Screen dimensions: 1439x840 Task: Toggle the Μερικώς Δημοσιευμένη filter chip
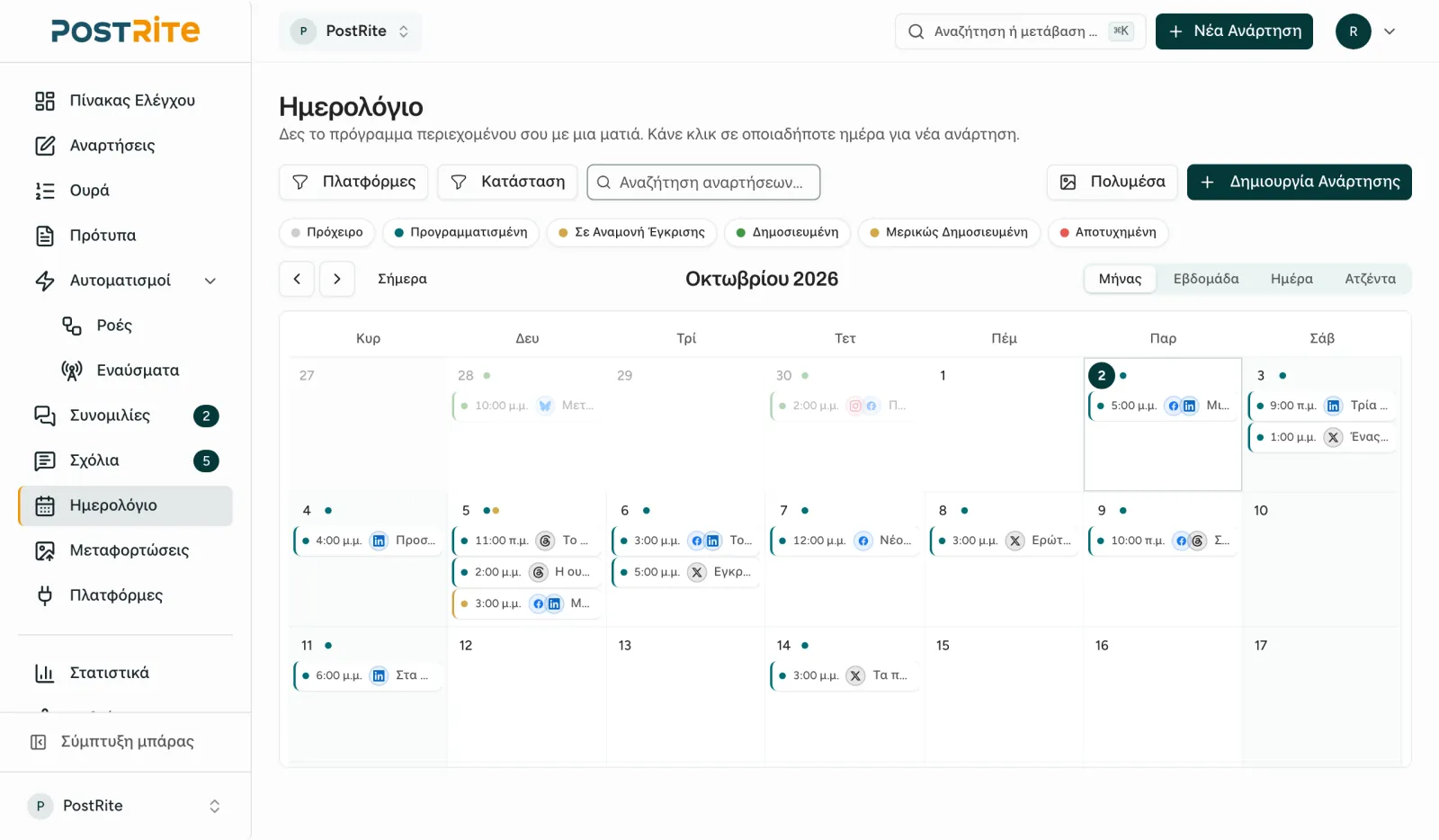click(949, 232)
